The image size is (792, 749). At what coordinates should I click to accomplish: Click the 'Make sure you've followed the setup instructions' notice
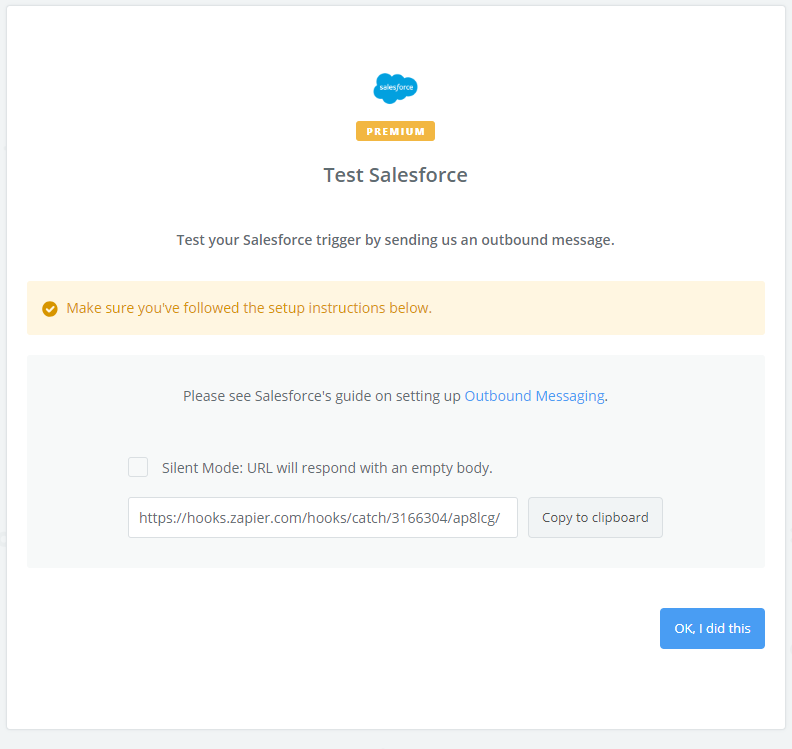coord(396,308)
